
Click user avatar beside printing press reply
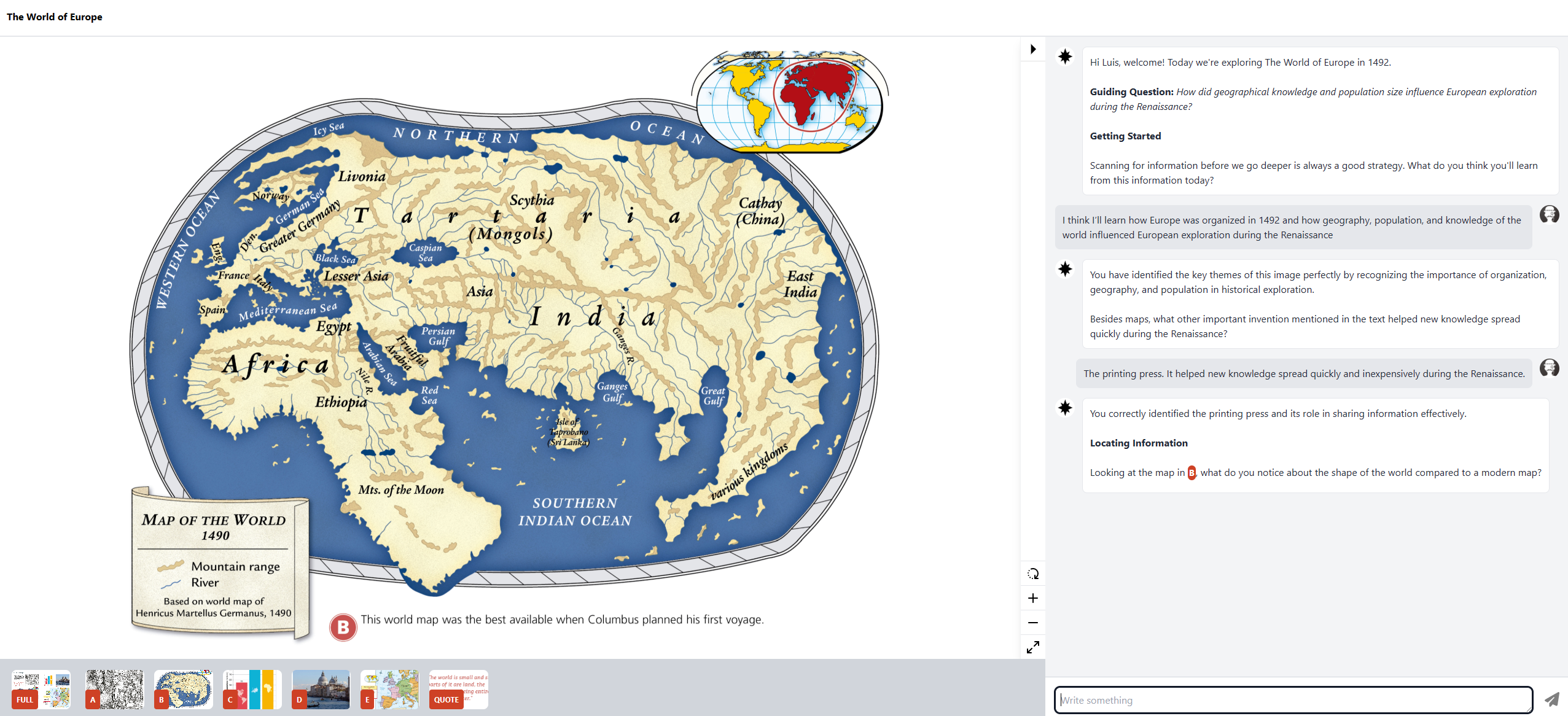[x=1549, y=368]
